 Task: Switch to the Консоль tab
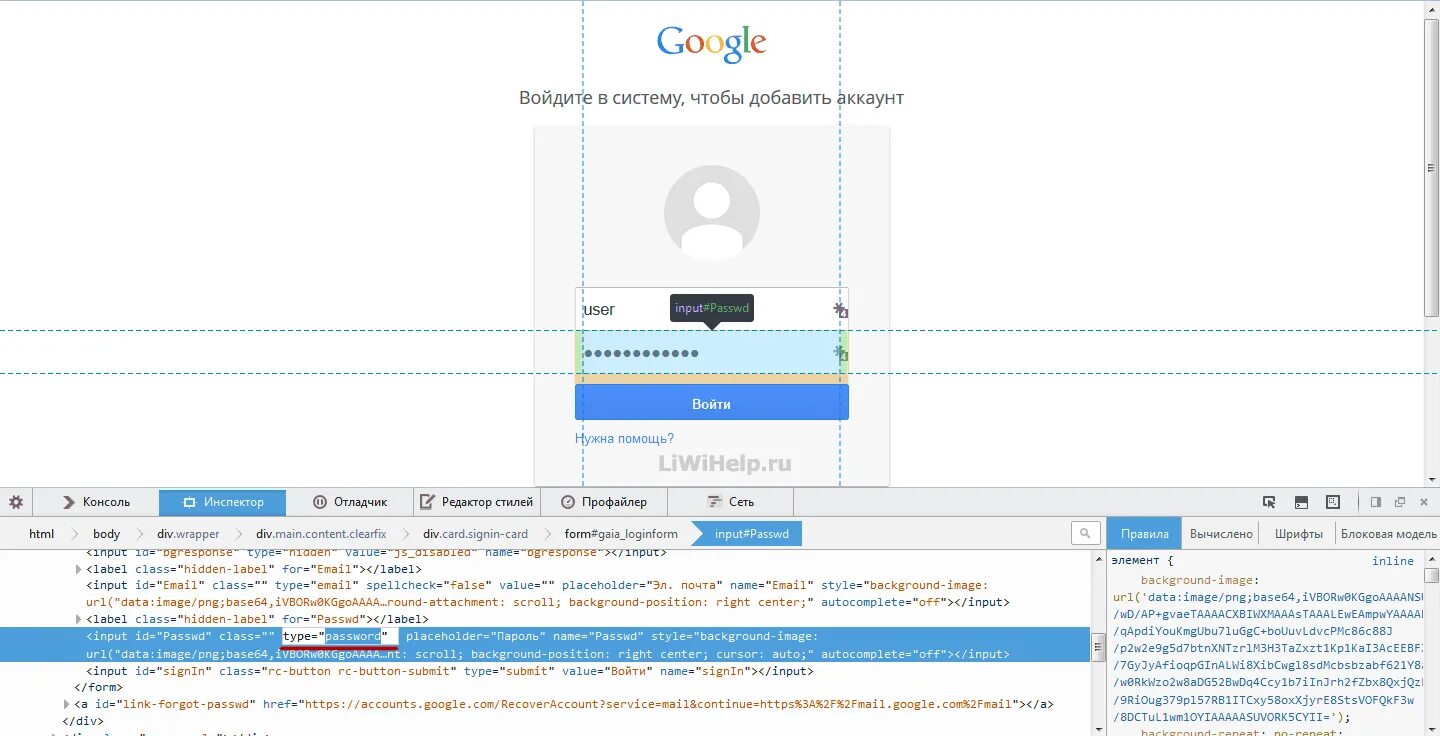coord(96,502)
